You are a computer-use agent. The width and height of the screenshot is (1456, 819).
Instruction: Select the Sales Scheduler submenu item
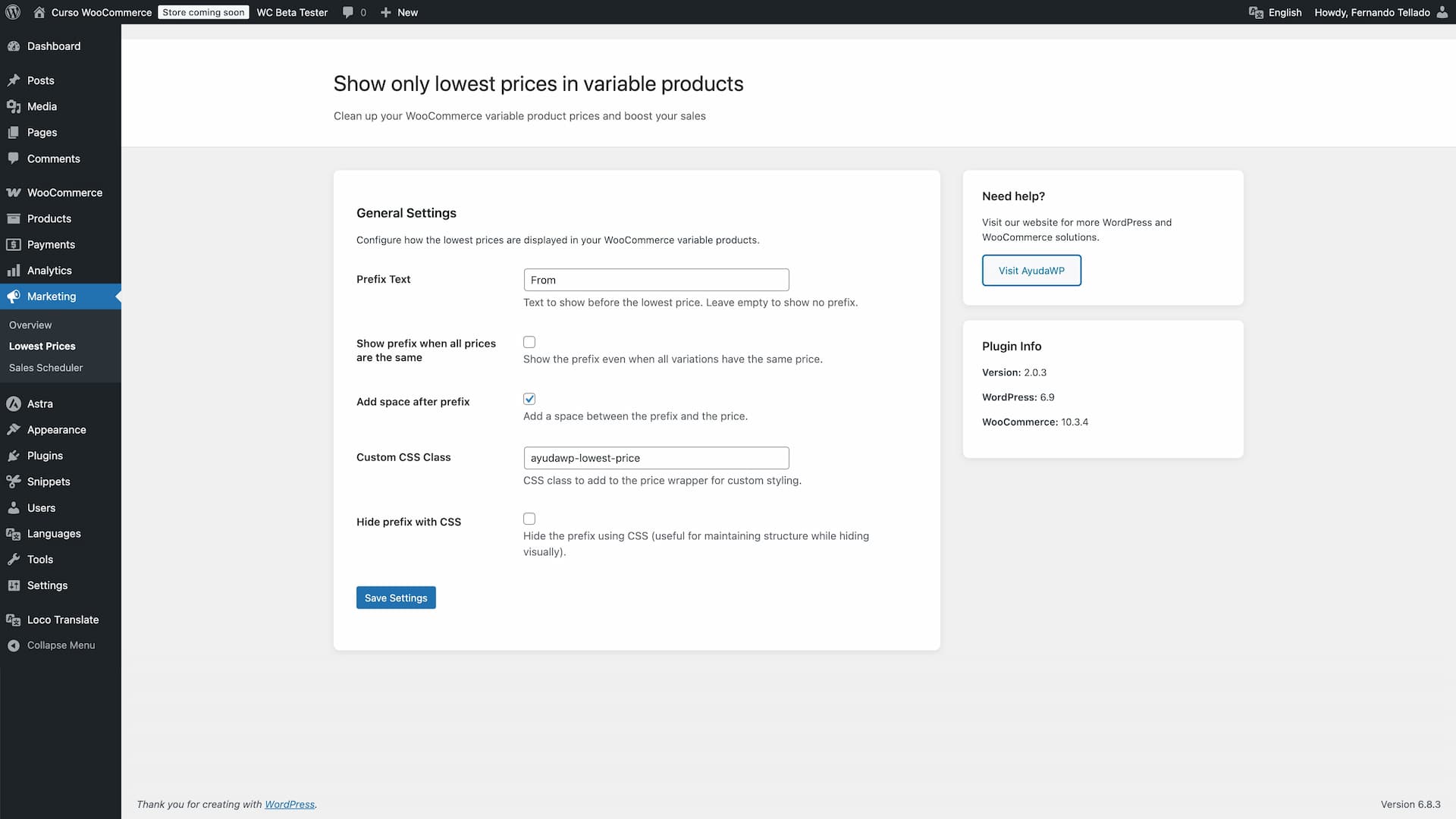point(45,367)
